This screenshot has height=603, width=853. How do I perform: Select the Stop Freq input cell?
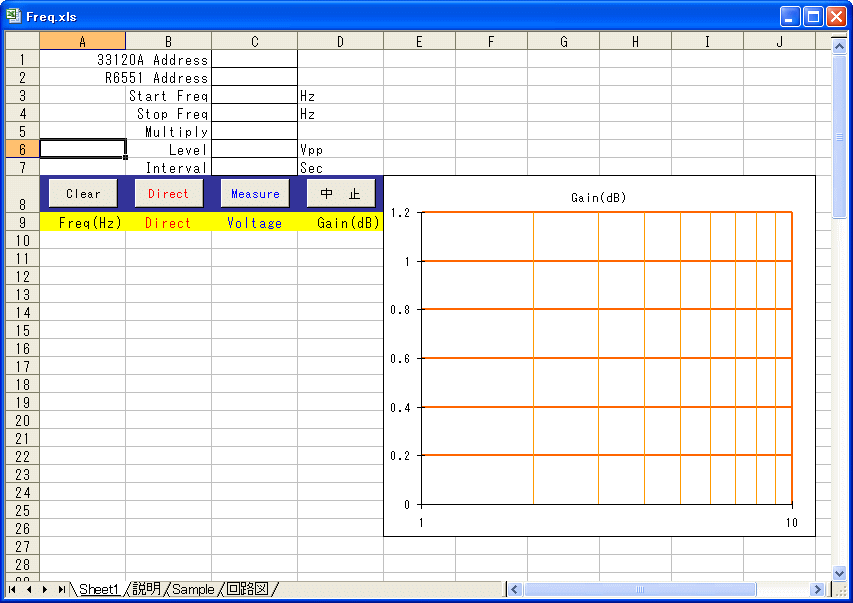click(x=255, y=113)
